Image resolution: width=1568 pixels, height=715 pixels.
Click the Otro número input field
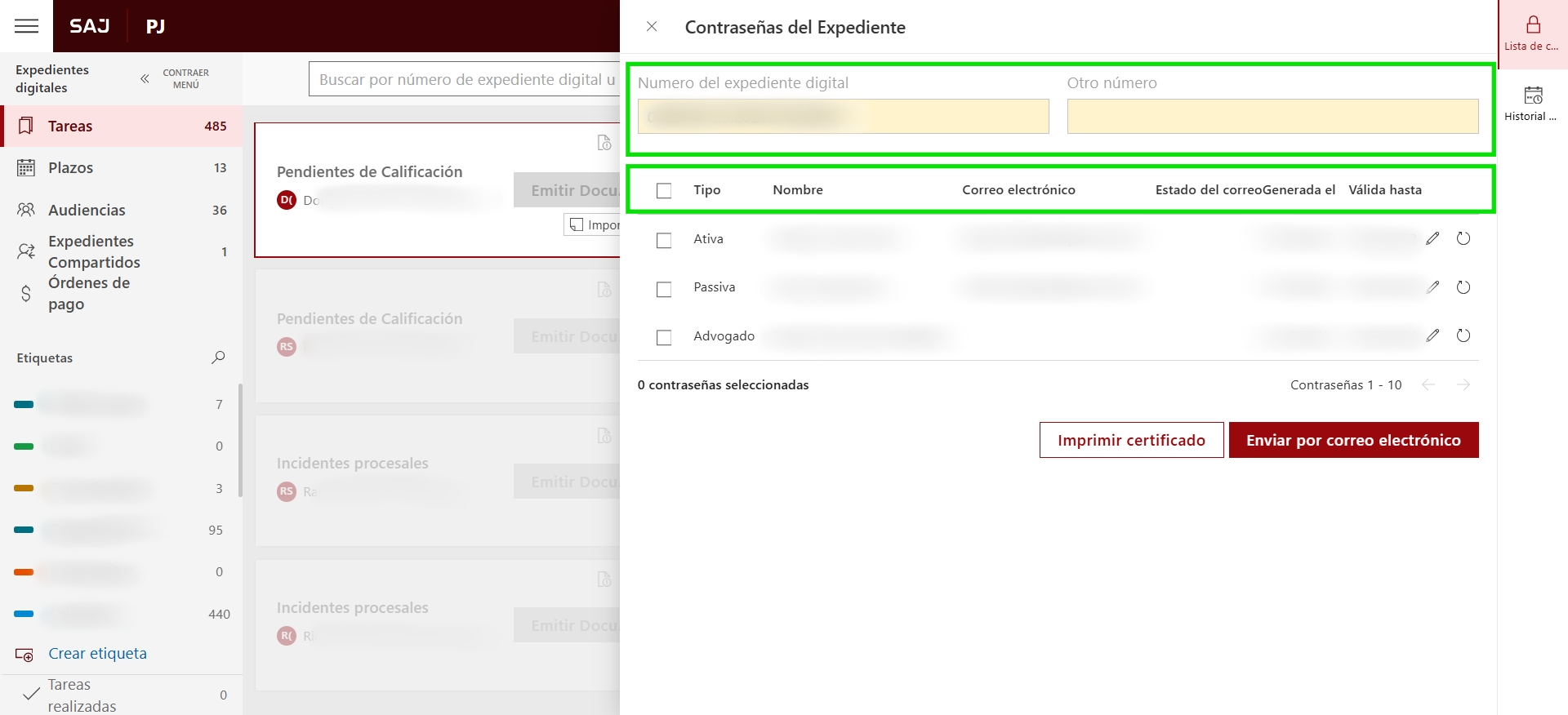1272,117
